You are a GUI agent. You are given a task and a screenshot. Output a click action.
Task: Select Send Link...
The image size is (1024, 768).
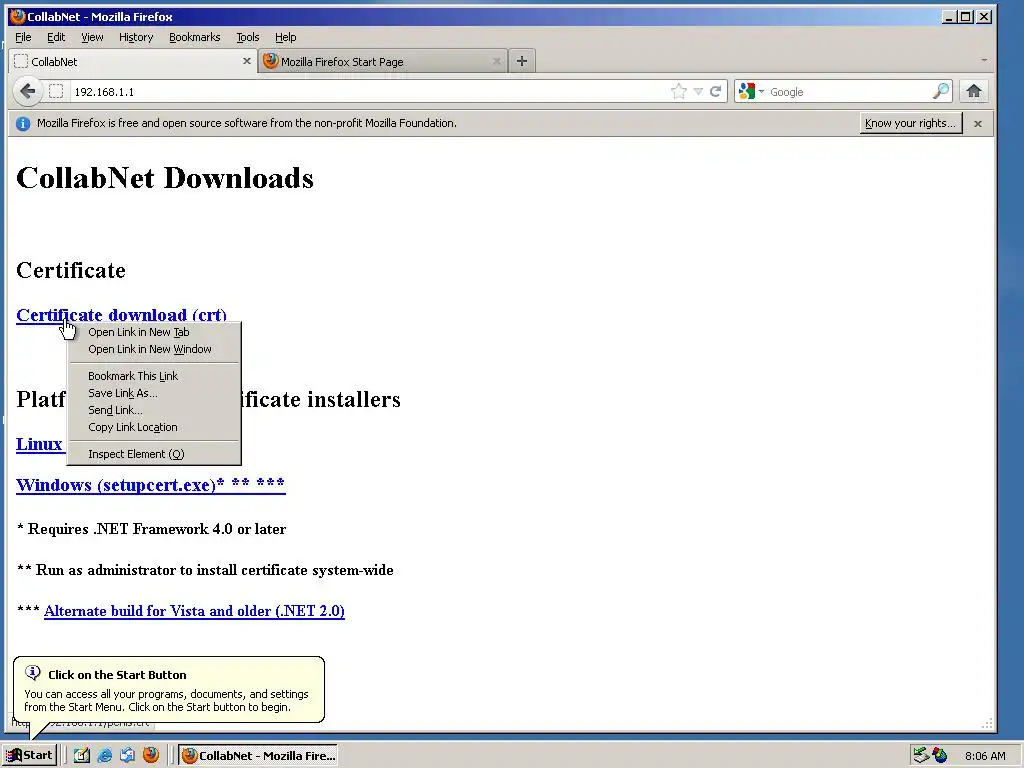[154, 409]
